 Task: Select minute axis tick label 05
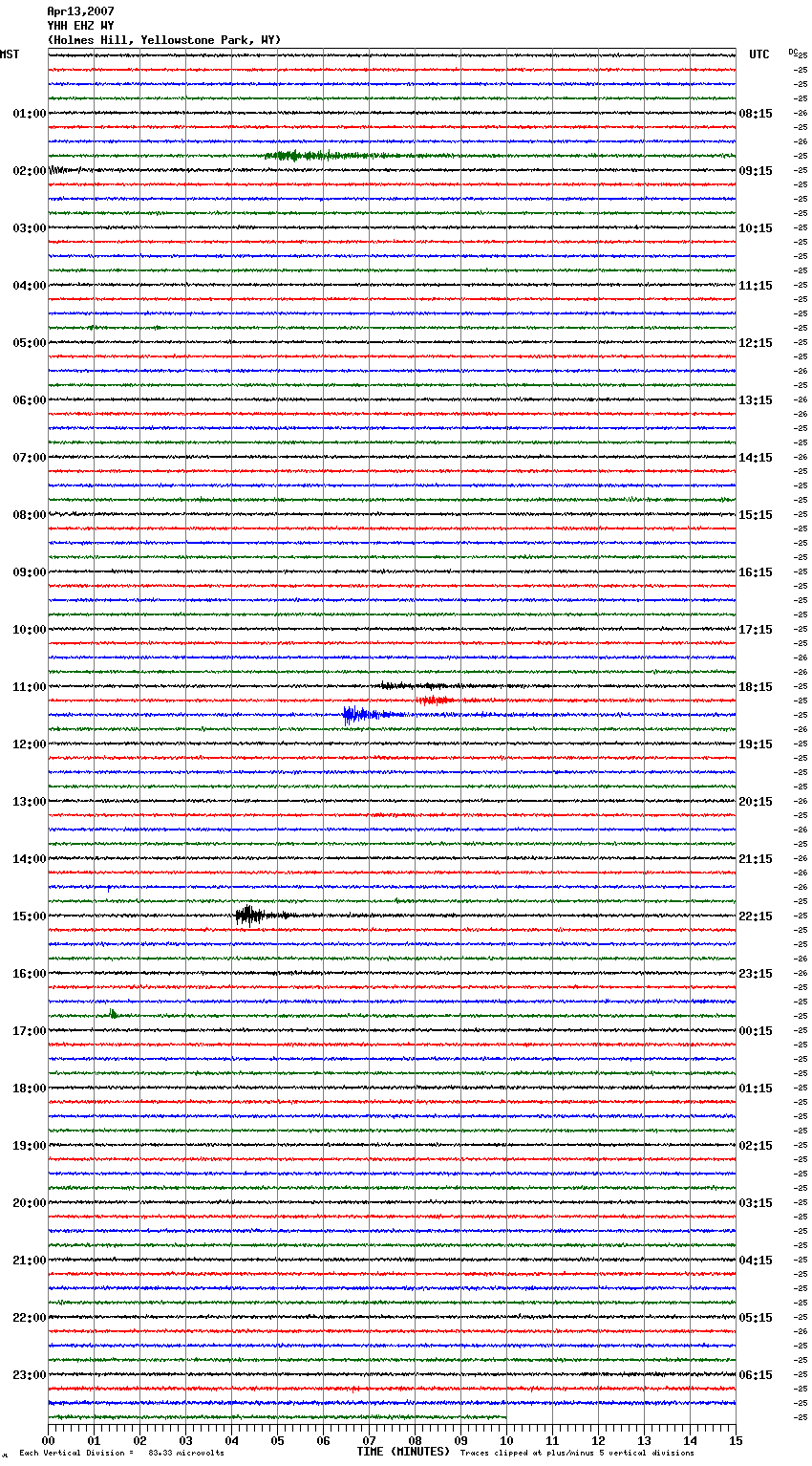(x=277, y=1440)
